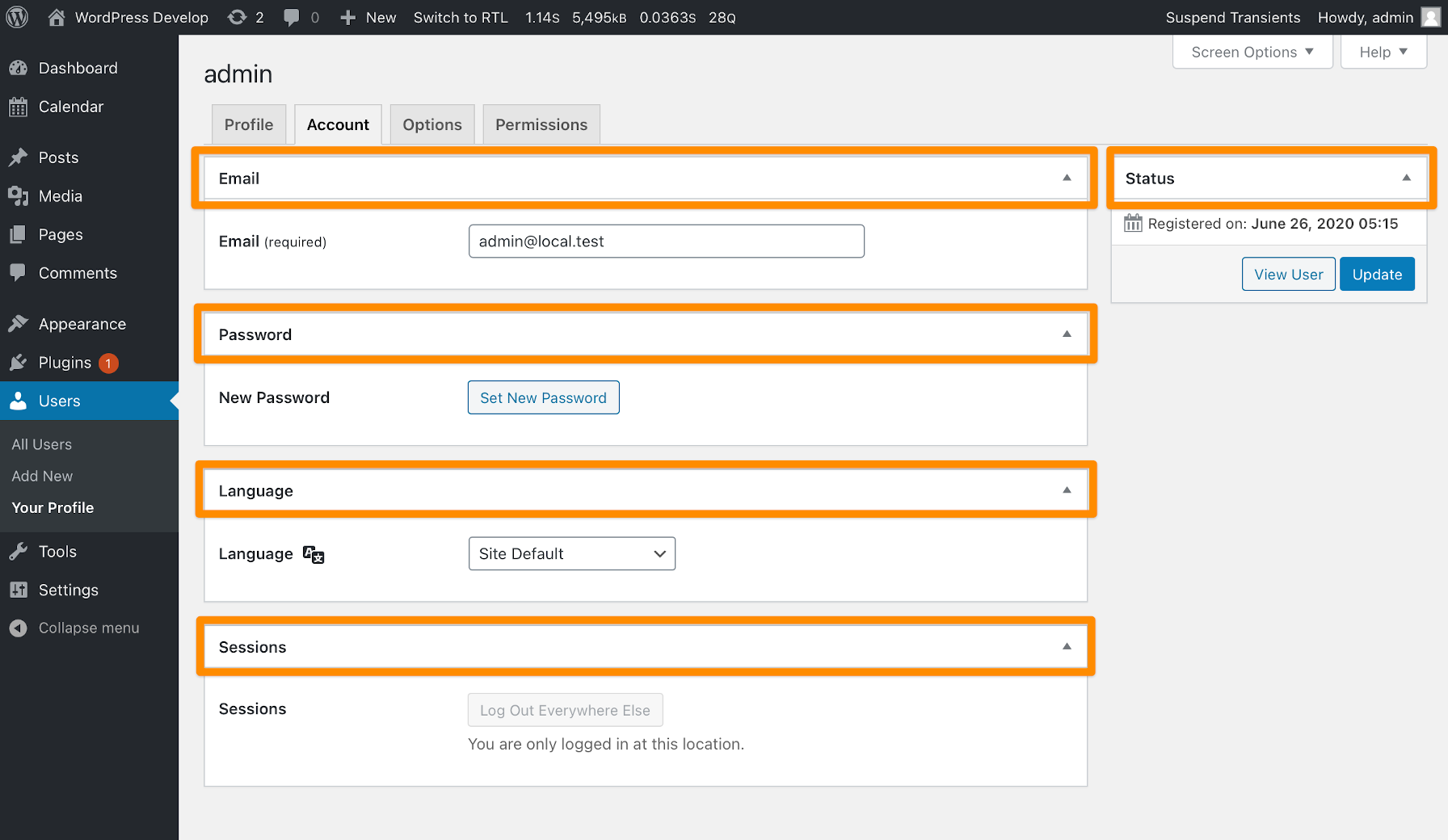
Task: Click the WordPress logo in the admin bar
Action: (x=17, y=17)
